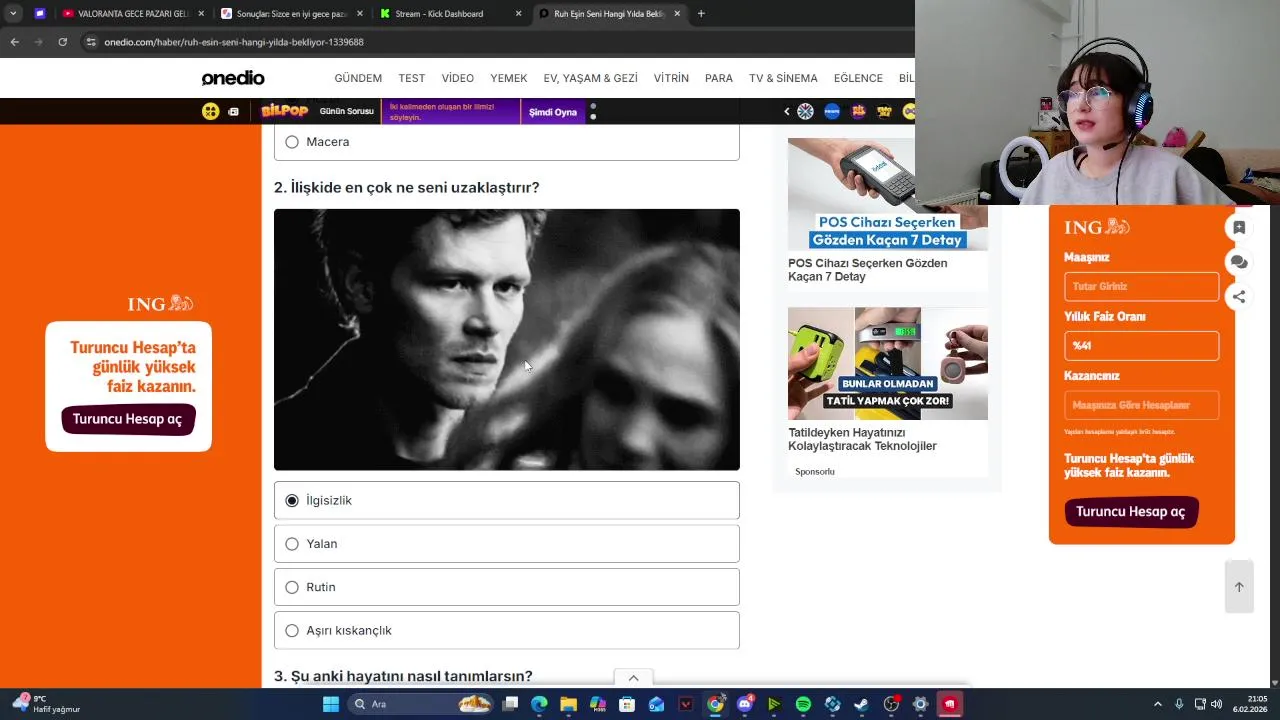Bookmark the article with the save icon

point(1239,228)
